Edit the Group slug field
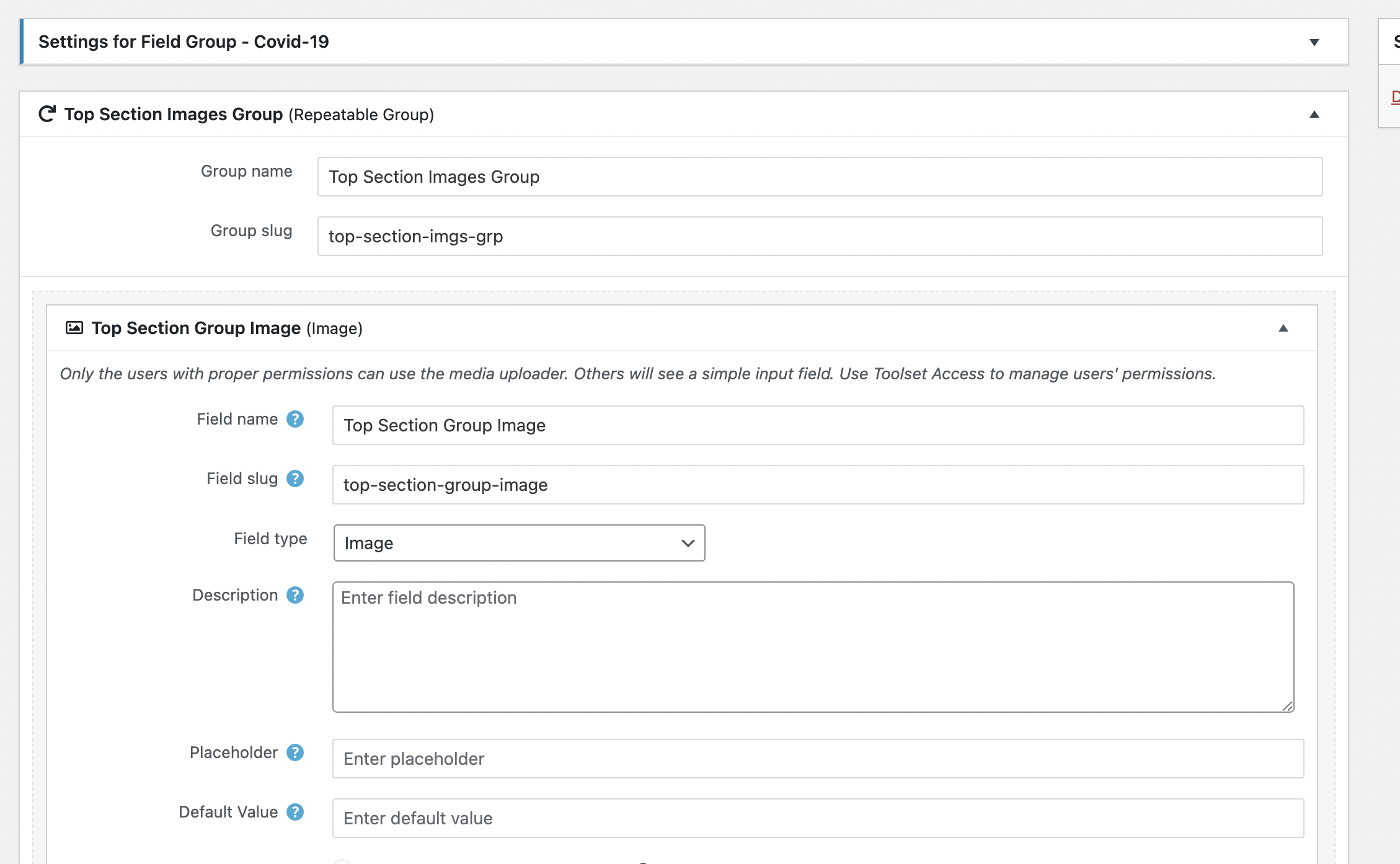 [820, 236]
